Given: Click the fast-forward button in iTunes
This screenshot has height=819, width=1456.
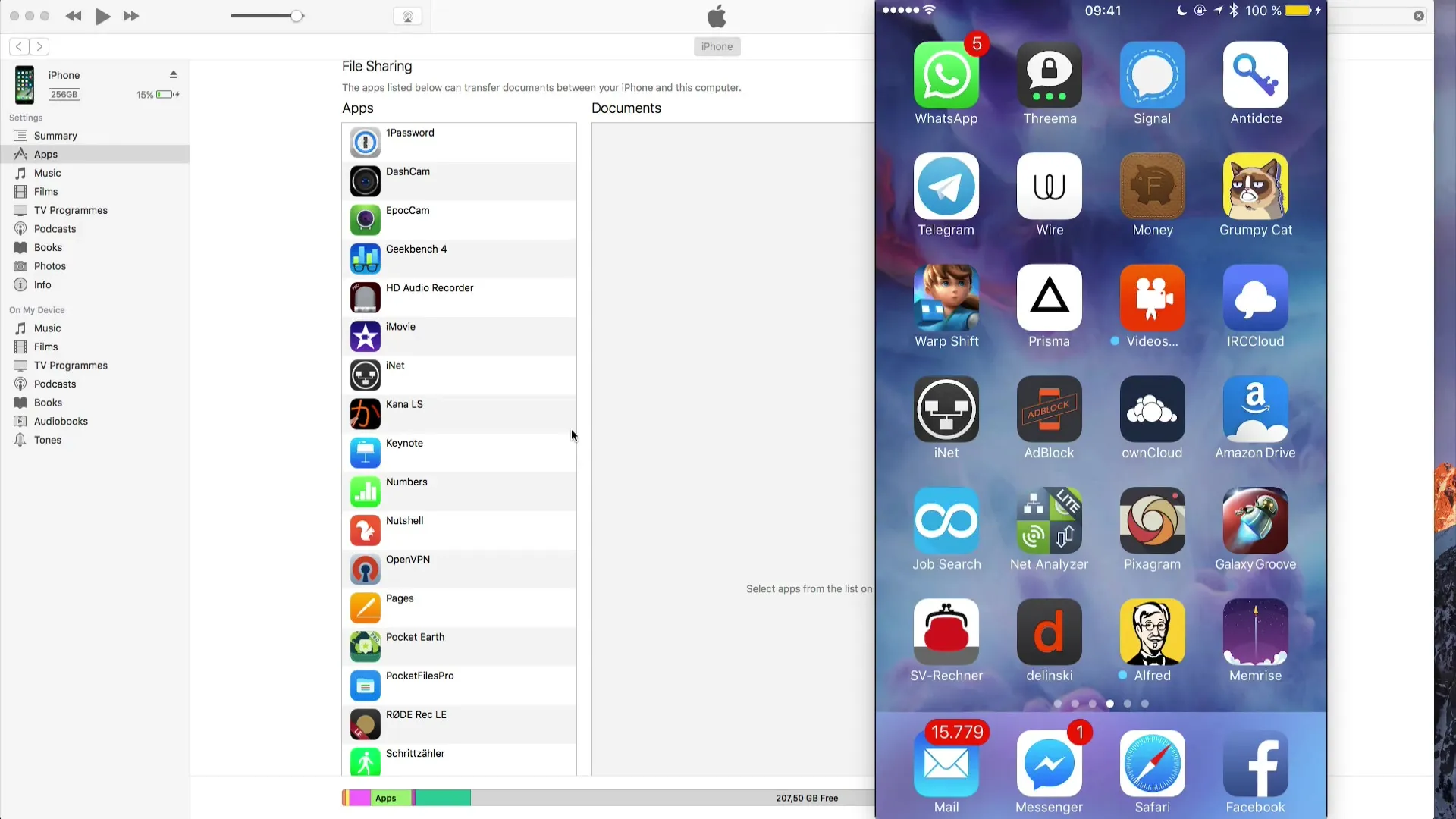Looking at the screenshot, I should point(131,16).
